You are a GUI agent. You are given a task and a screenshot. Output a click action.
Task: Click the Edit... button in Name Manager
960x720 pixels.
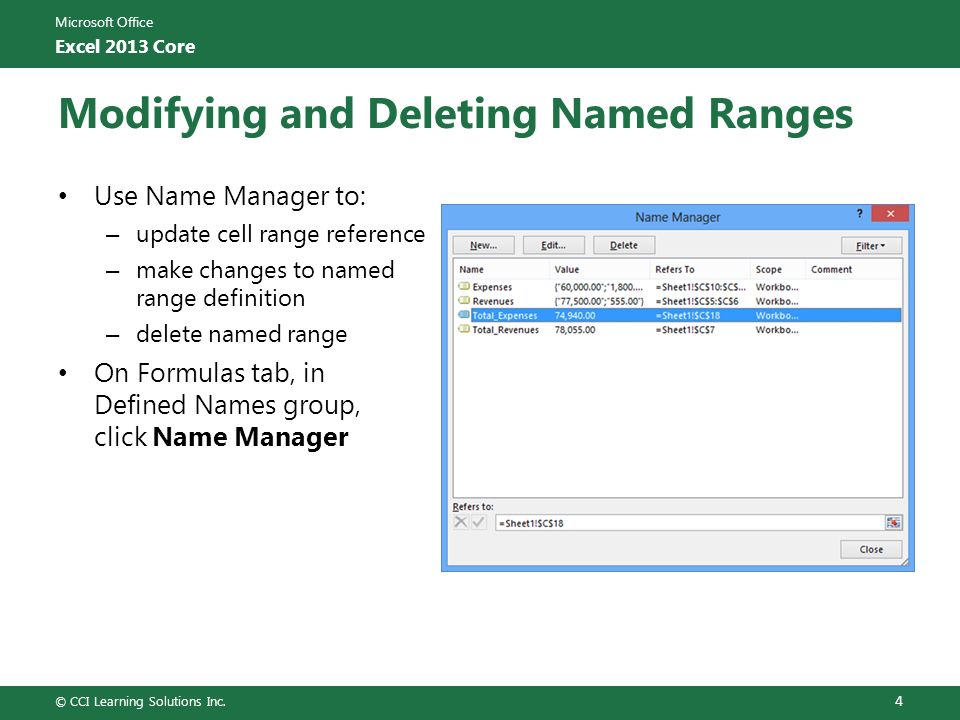pos(553,245)
